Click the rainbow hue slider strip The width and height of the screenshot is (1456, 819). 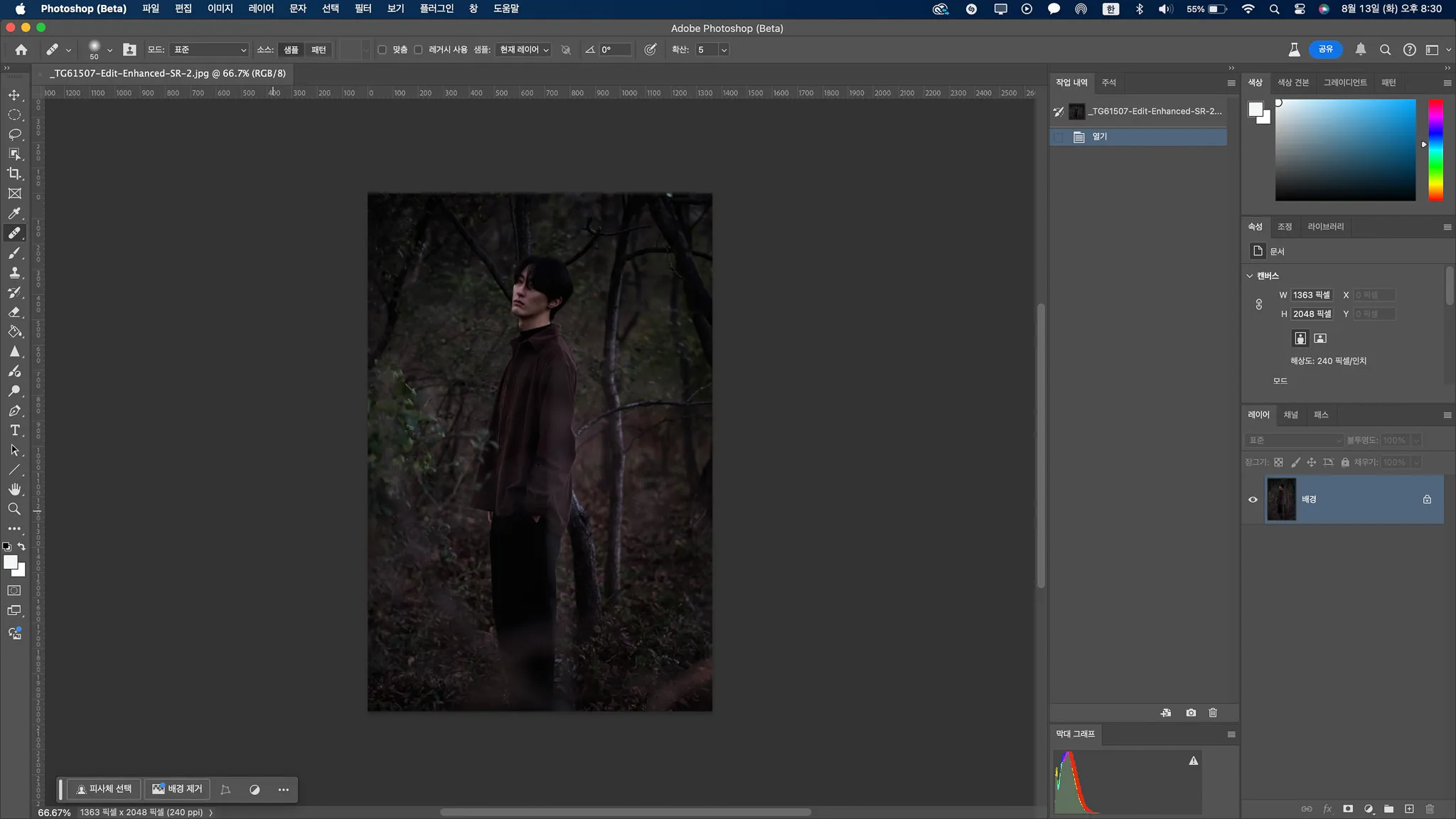click(x=1435, y=149)
